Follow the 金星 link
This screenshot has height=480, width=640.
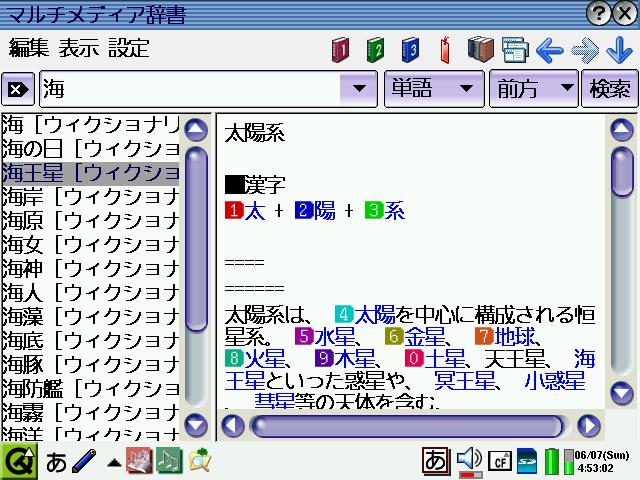(x=424, y=336)
